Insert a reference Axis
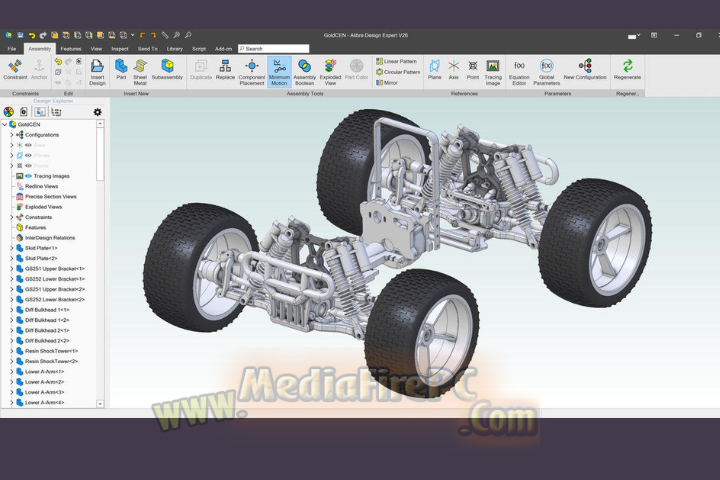The height and width of the screenshot is (480, 720). [x=454, y=69]
